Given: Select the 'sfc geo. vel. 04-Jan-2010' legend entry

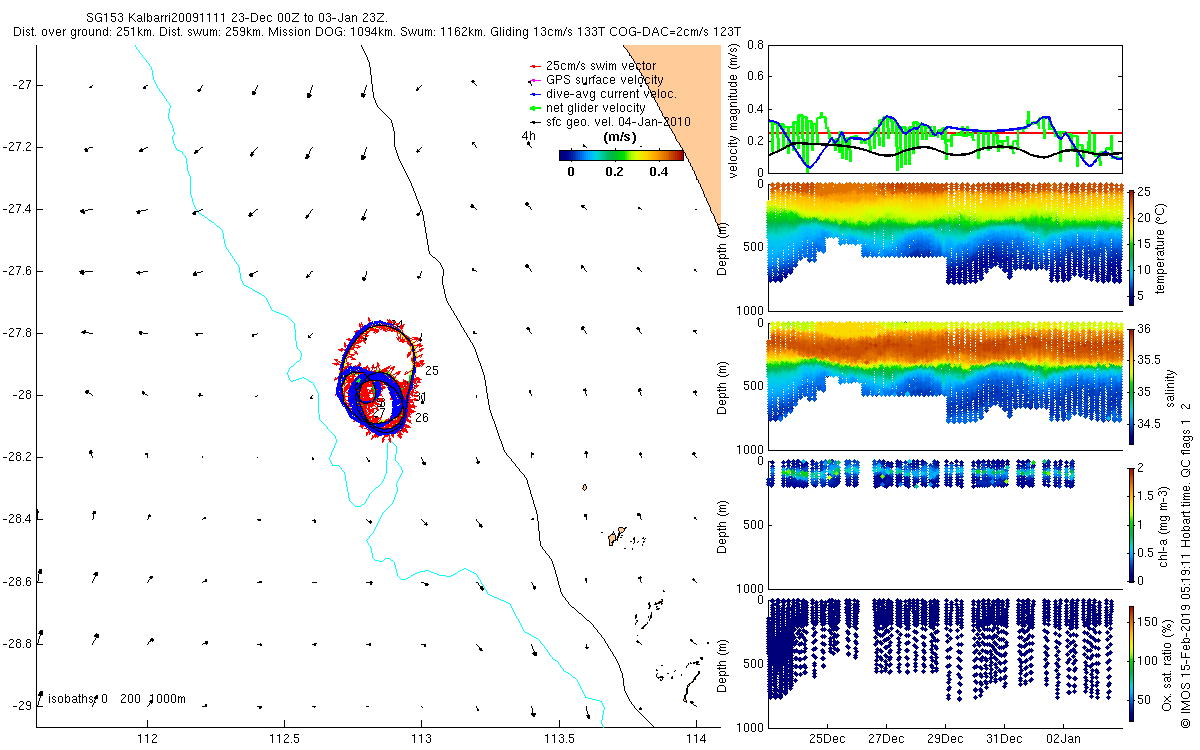Looking at the screenshot, I should [610, 122].
